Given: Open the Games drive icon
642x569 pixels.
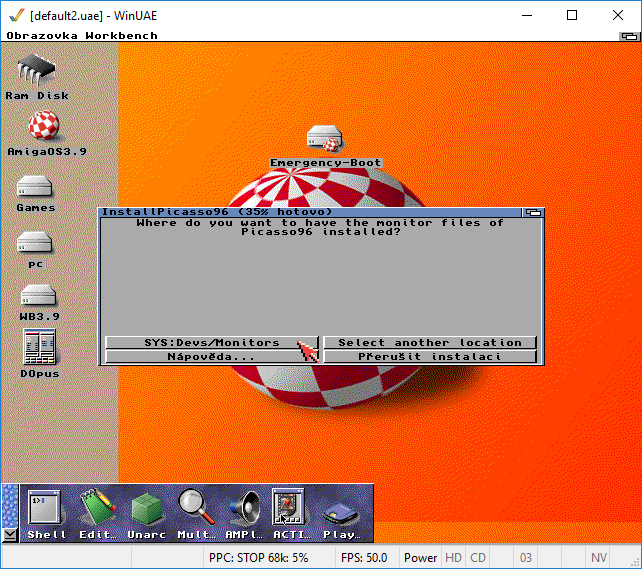Looking at the screenshot, I should 36,186.
